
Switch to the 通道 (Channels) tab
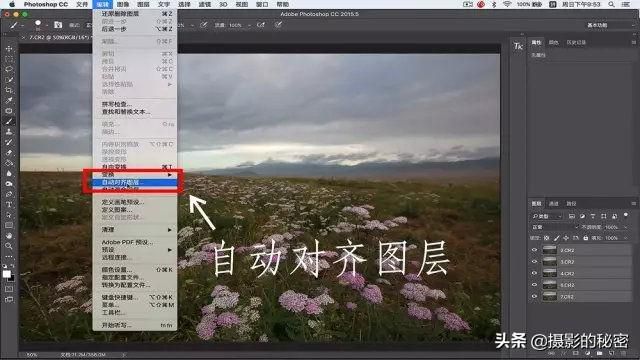(553, 203)
